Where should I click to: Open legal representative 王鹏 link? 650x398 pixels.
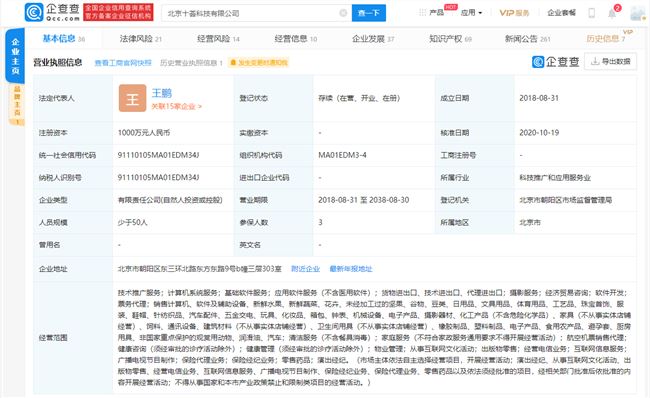tap(162, 93)
